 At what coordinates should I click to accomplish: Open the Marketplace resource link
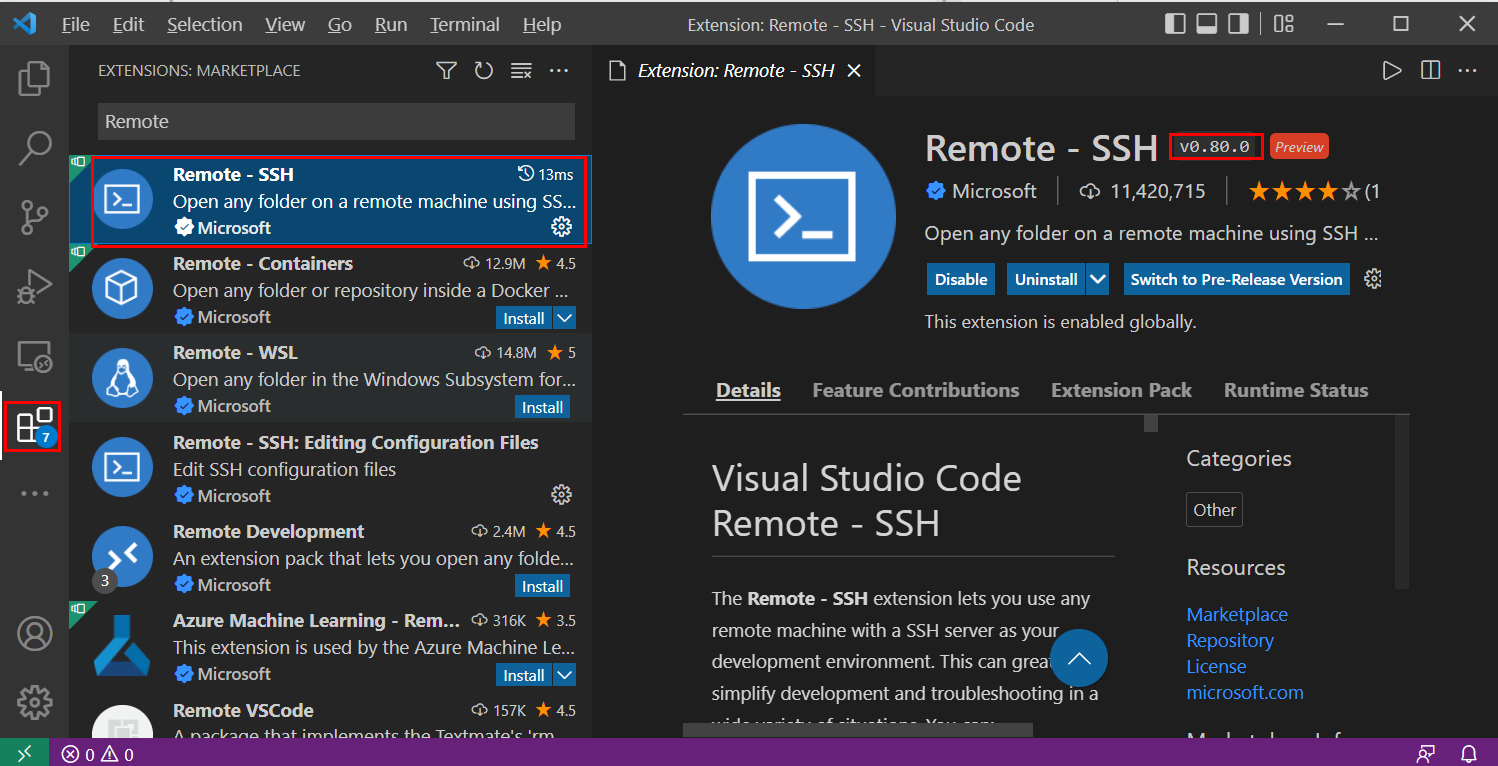pos(1237,614)
